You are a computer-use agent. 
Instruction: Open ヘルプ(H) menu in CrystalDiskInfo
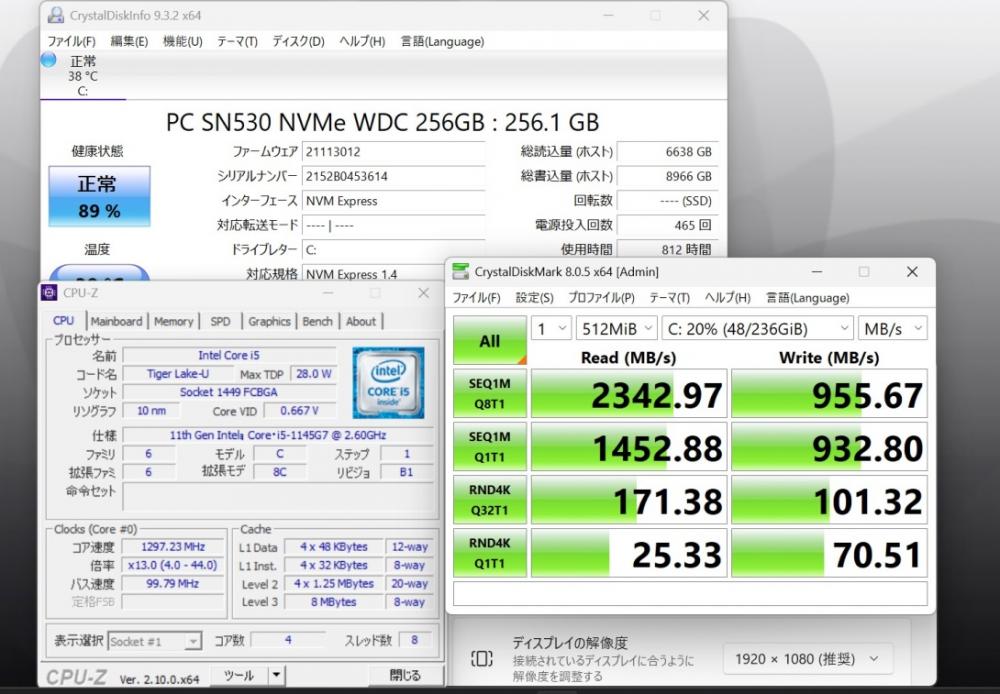tap(362, 41)
